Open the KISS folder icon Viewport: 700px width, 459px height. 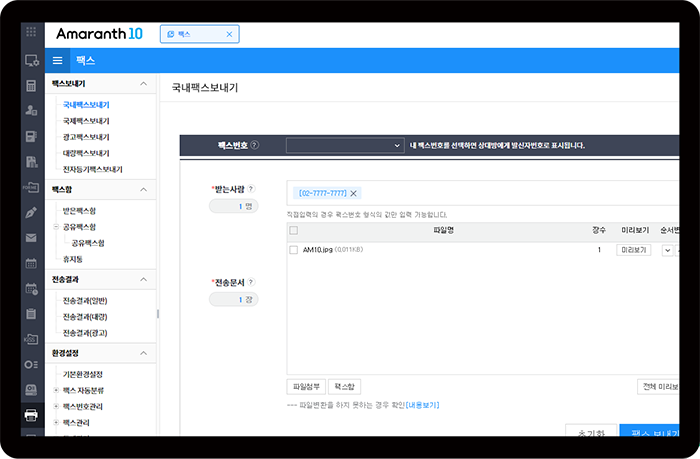(x=31, y=339)
